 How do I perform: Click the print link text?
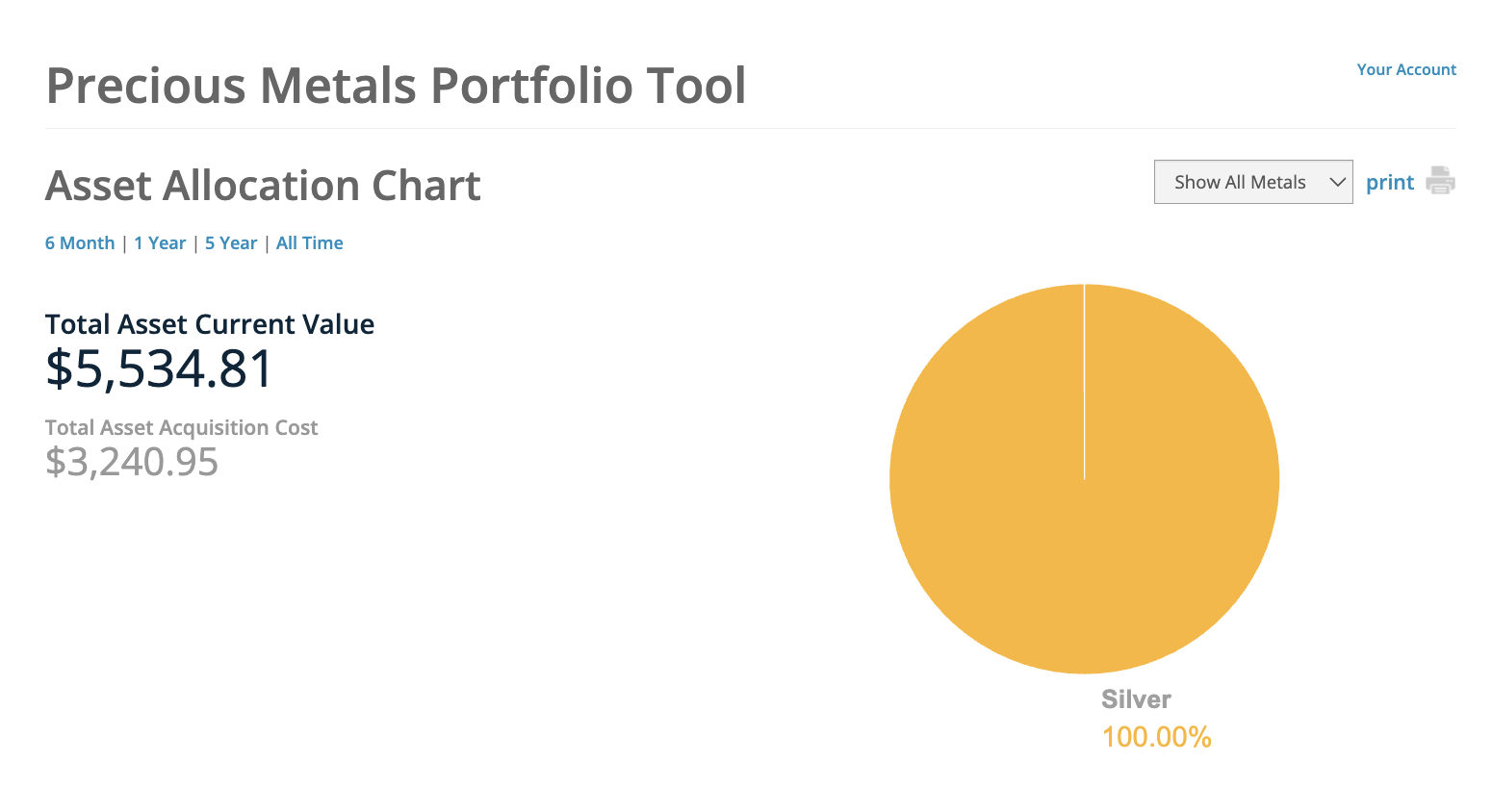click(x=1389, y=182)
